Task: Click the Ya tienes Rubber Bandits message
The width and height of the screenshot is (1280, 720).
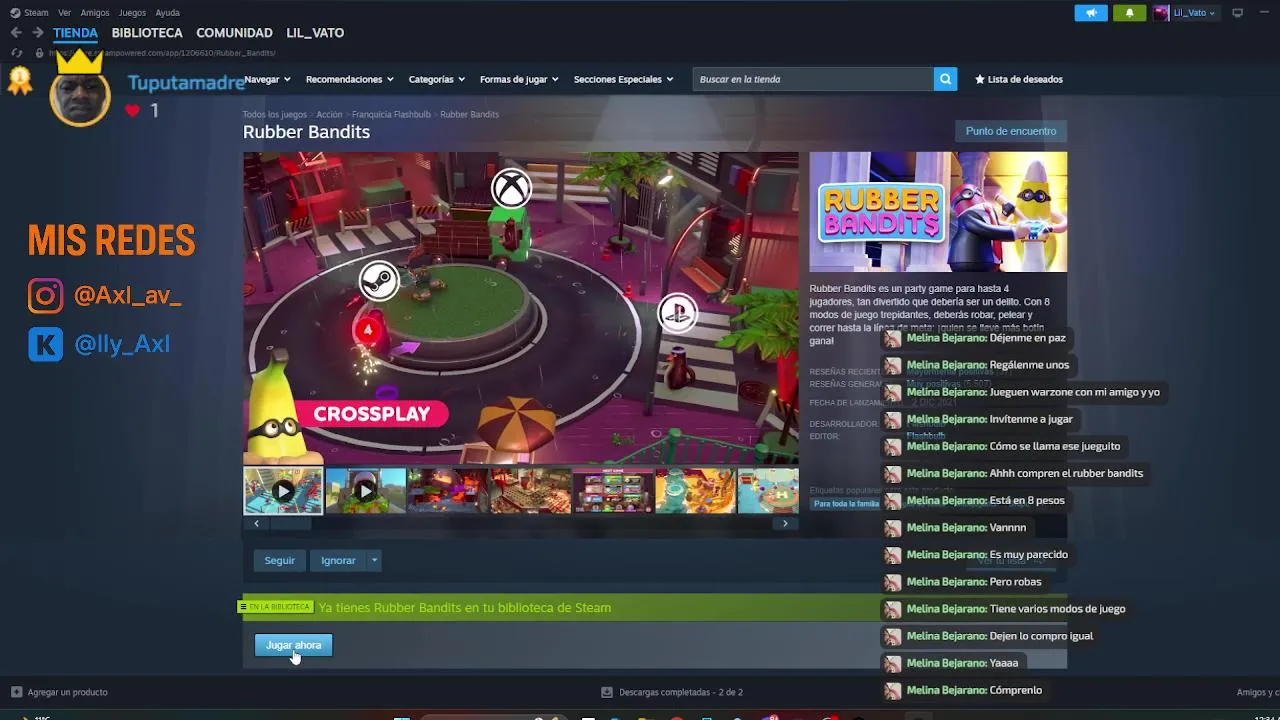Action: click(x=464, y=607)
